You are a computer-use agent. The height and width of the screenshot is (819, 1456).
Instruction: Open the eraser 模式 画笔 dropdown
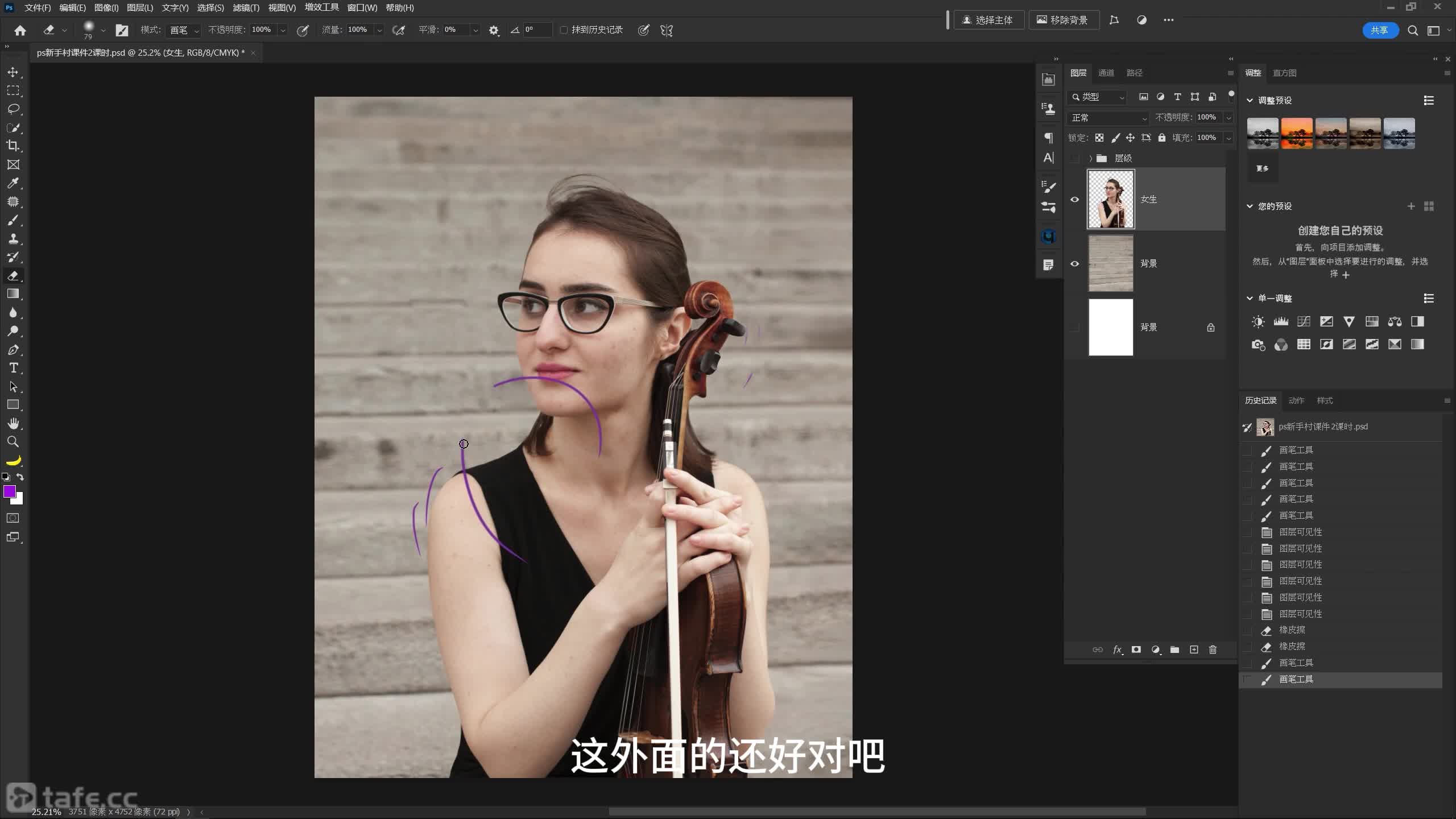point(184,30)
